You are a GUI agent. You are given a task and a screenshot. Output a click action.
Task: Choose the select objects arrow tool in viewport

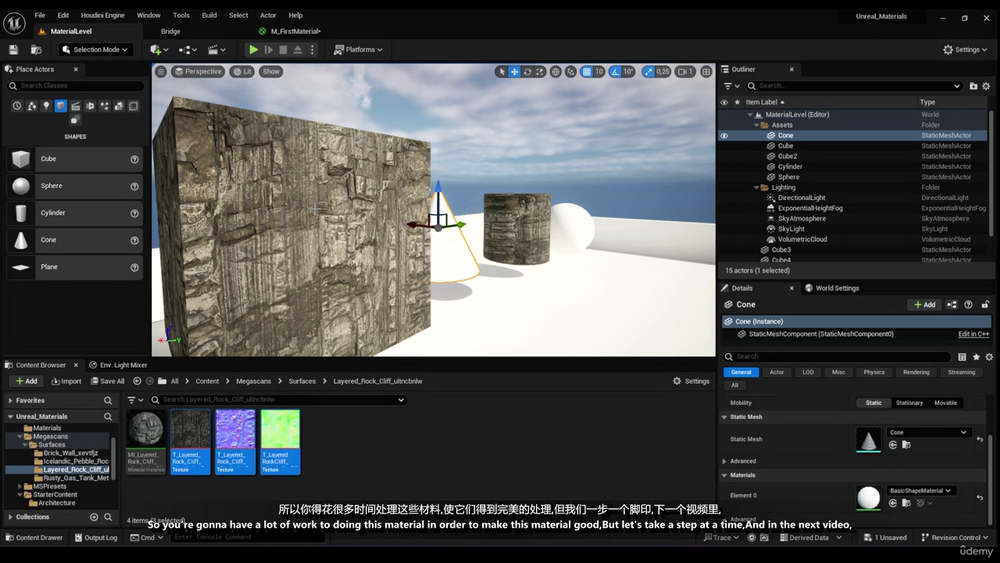(502, 71)
